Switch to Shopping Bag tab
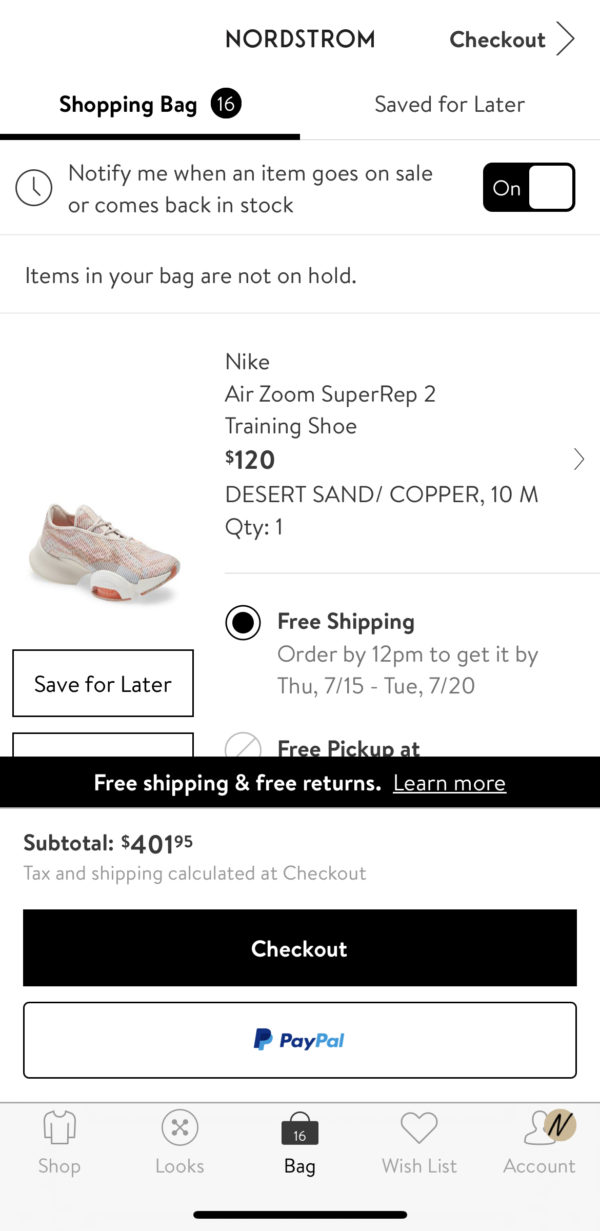Viewport: 600px width, 1231px height. coord(128,104)
